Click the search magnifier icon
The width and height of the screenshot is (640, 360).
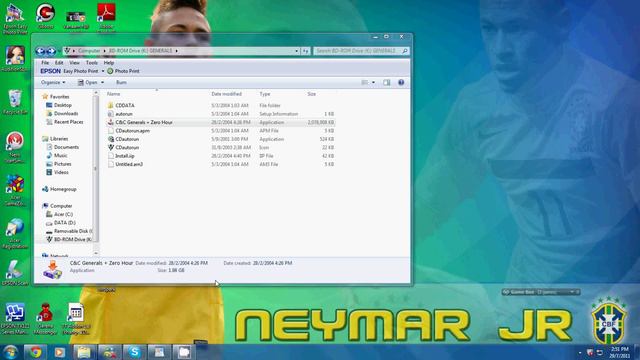click(405, 51)
